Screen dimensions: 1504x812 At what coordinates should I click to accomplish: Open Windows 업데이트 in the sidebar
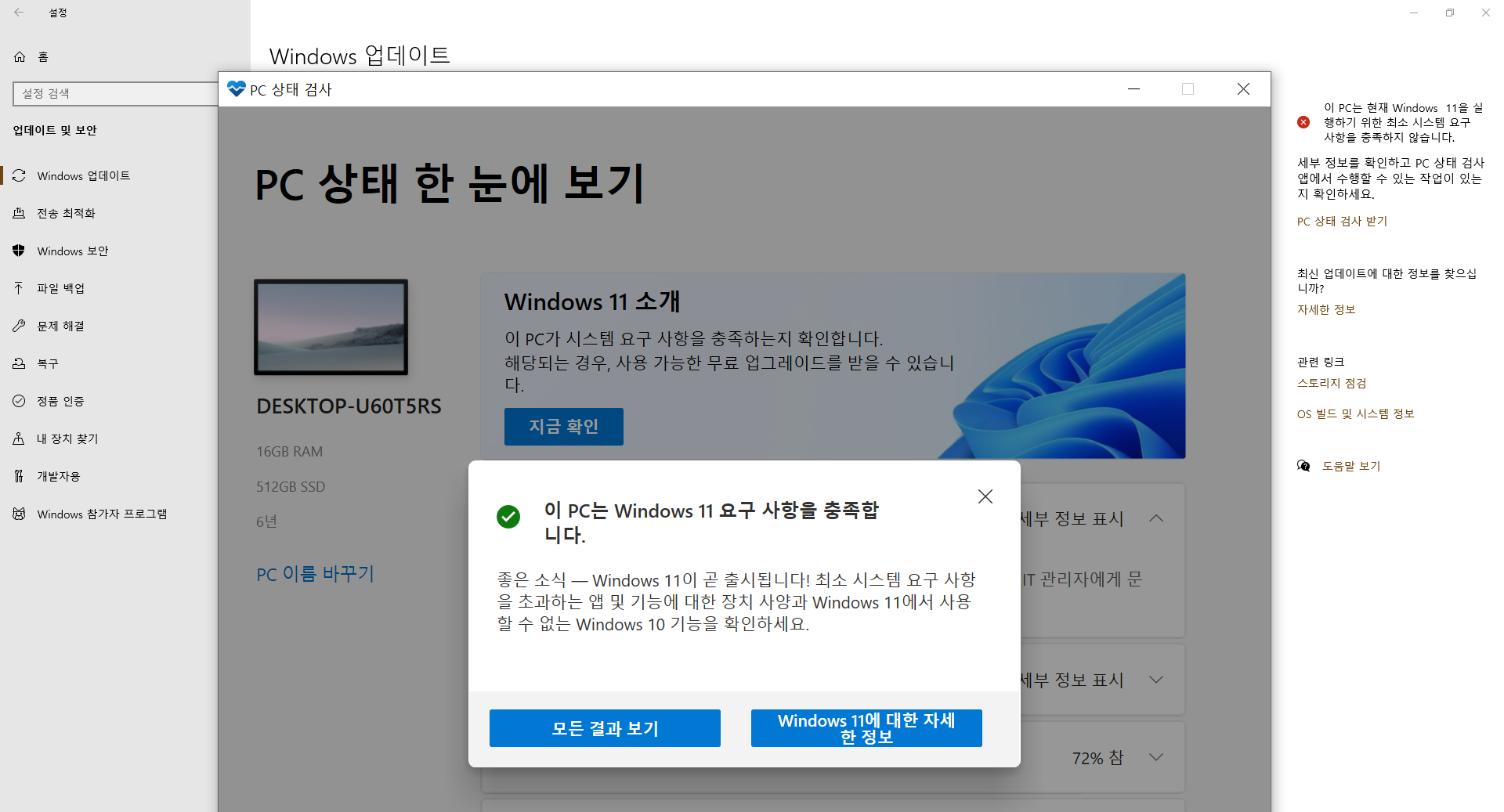point(83,175)
